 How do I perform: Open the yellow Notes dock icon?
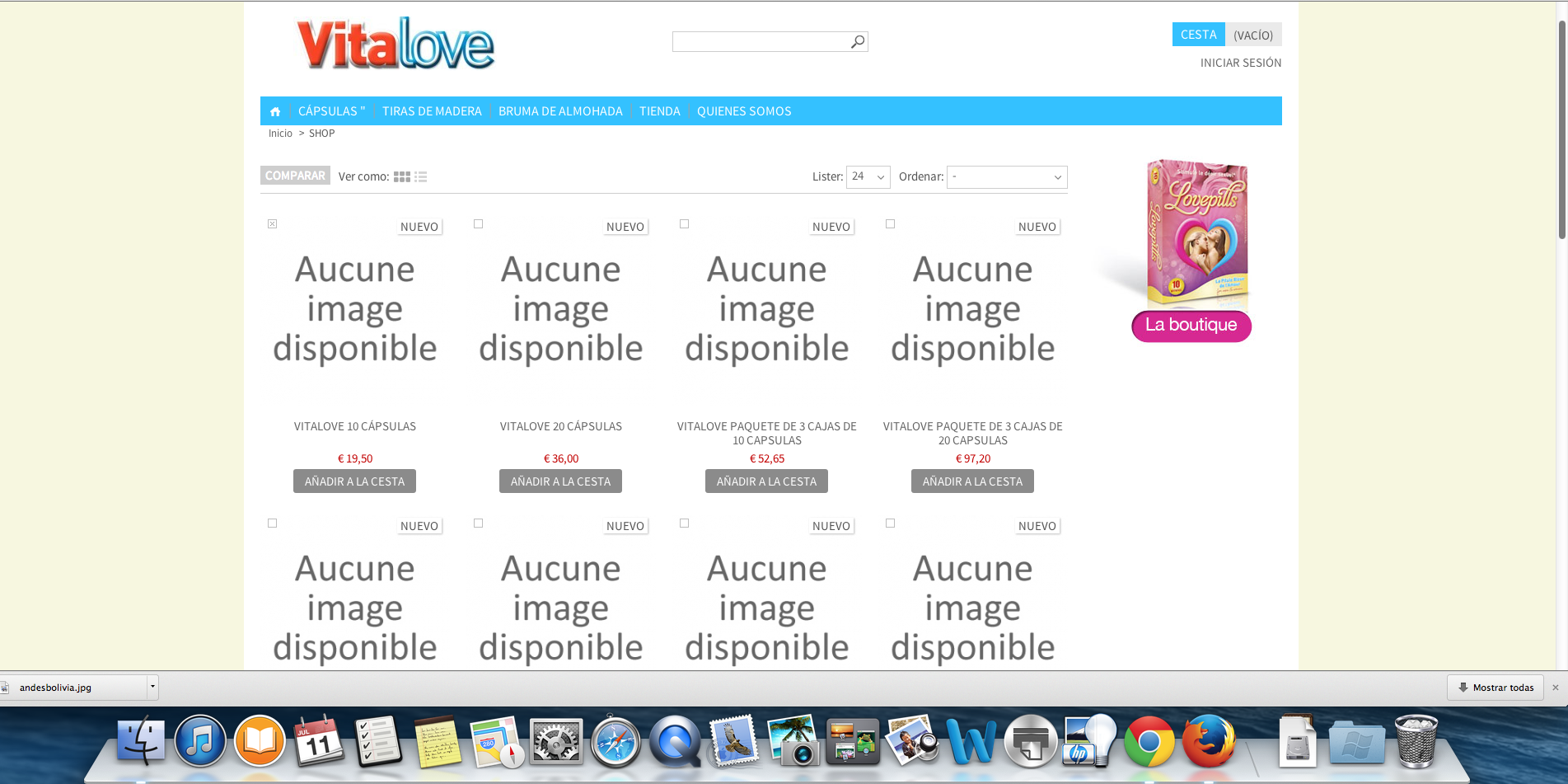[x=438, y=741]
